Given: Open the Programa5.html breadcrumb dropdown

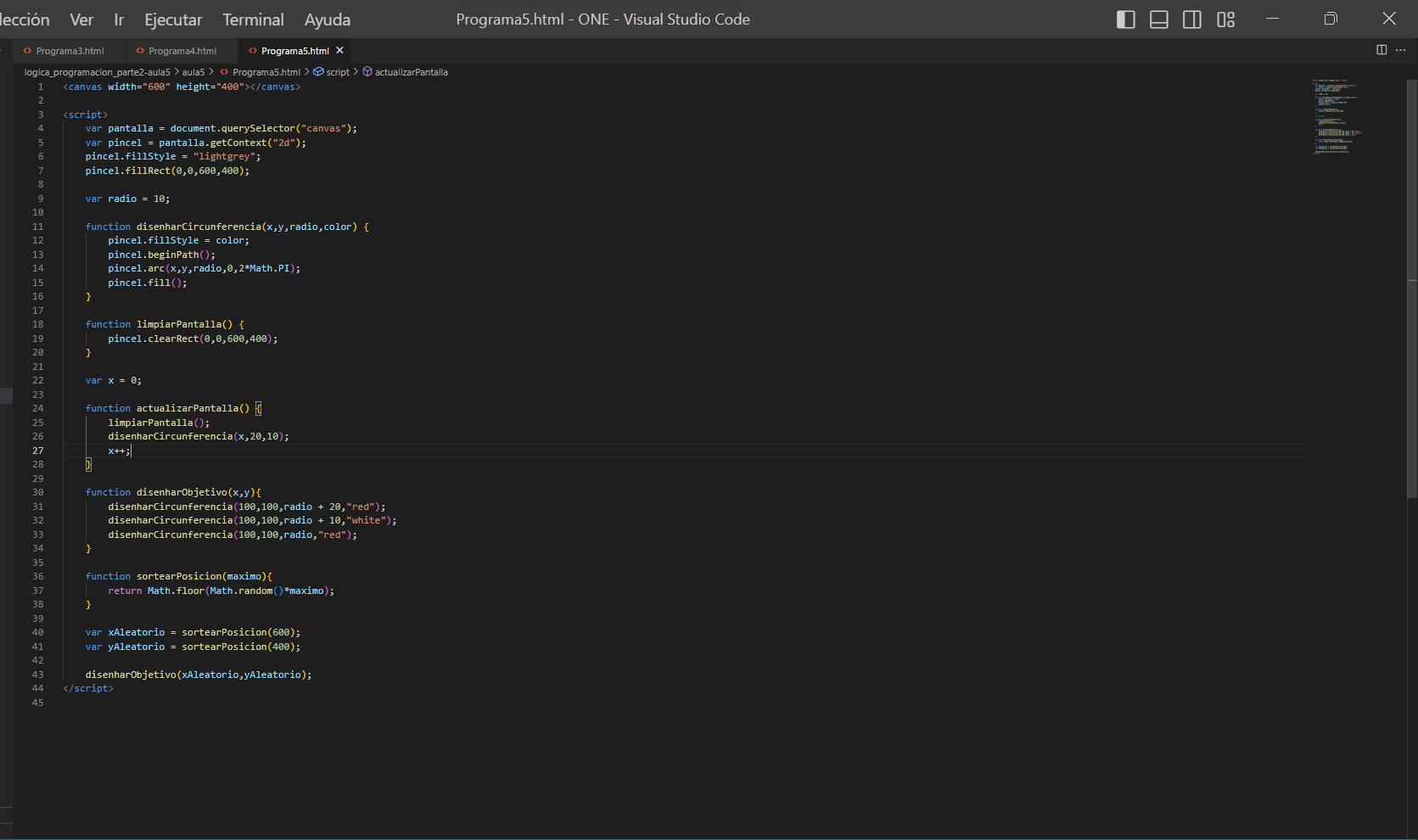Looking at the screenshot, I should point(266,72).
